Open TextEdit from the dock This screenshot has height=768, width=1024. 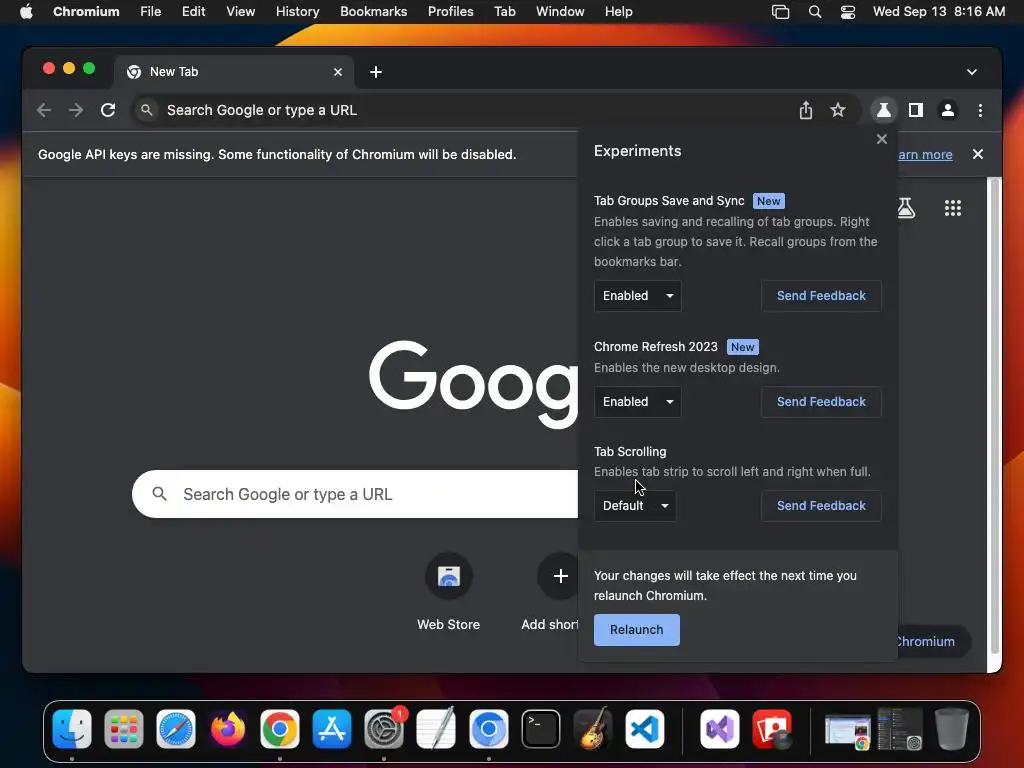[436, 729]
